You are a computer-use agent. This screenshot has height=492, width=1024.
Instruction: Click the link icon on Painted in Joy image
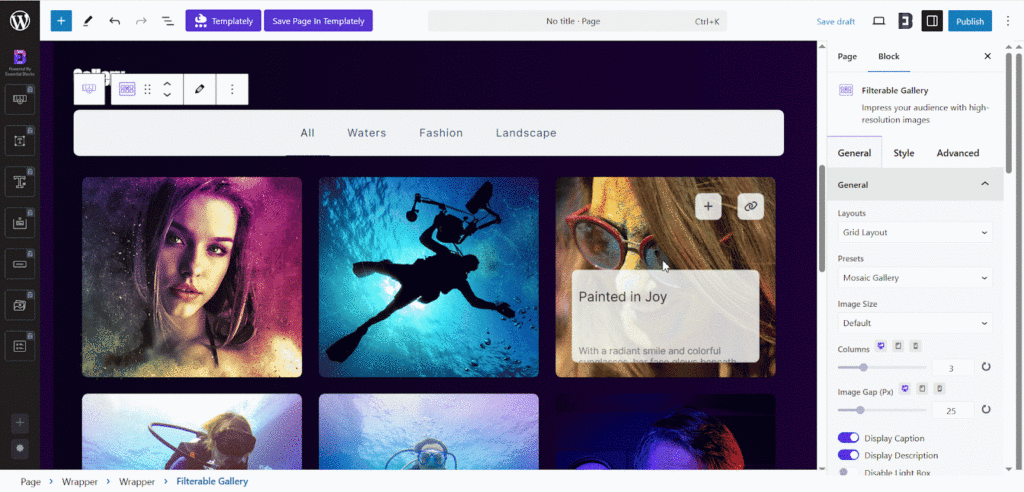click(750, 206)
